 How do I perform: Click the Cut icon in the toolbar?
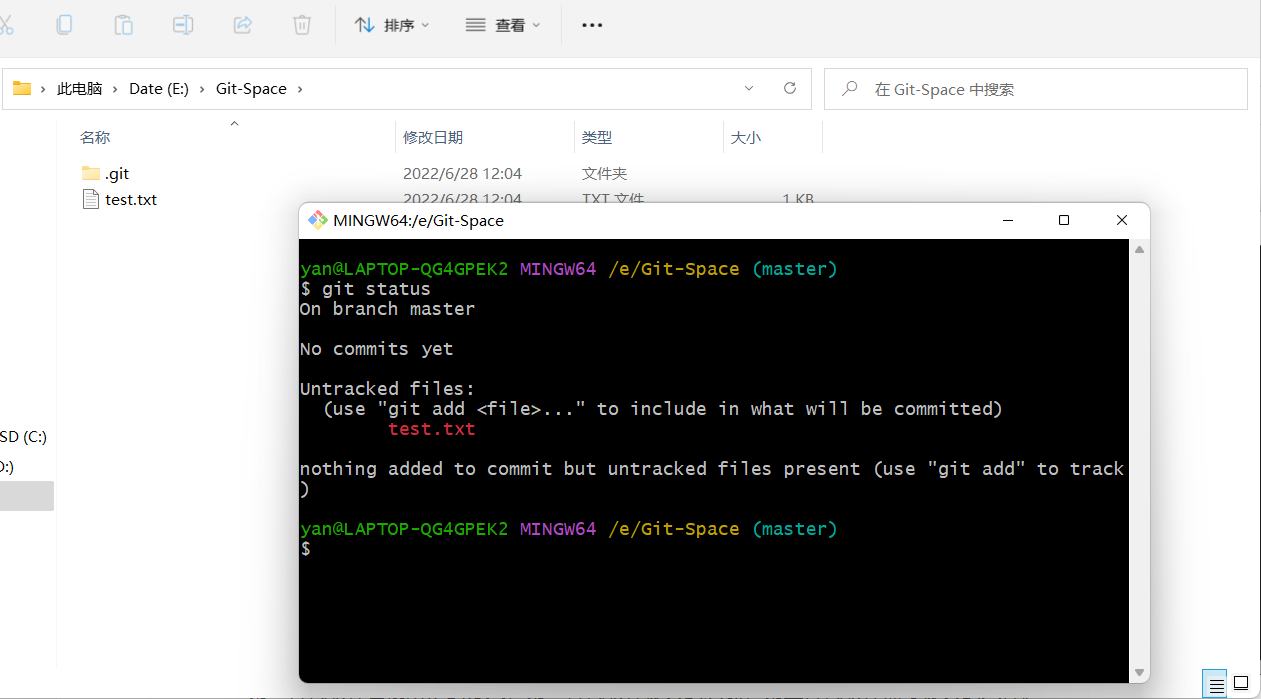point(8,25)
